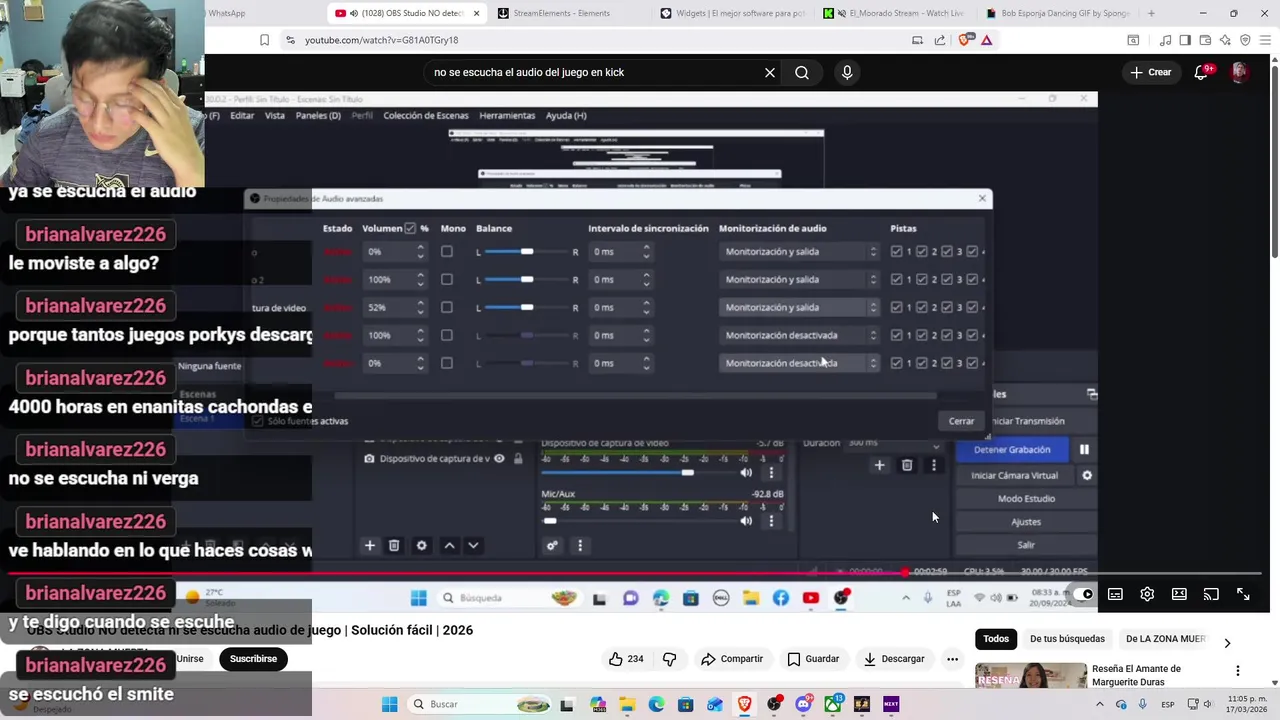1280x720 pixels.
Task: Click the Descargar button
Action: point(894,659)
